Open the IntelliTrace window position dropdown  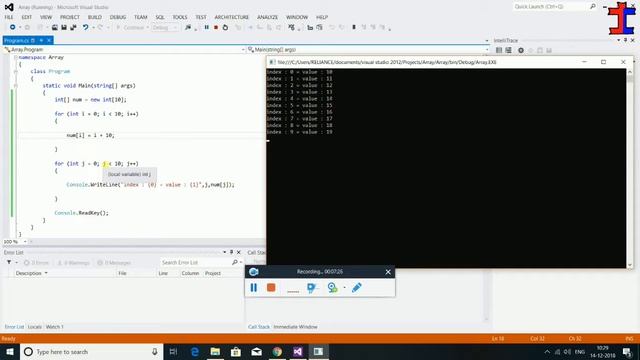(x=618, y=40)
